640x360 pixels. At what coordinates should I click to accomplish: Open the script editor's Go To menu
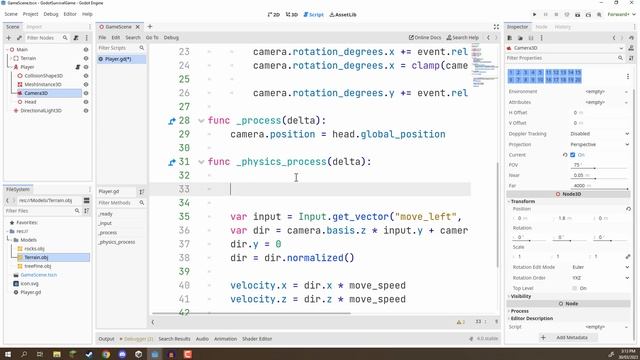tap(152, 38)
